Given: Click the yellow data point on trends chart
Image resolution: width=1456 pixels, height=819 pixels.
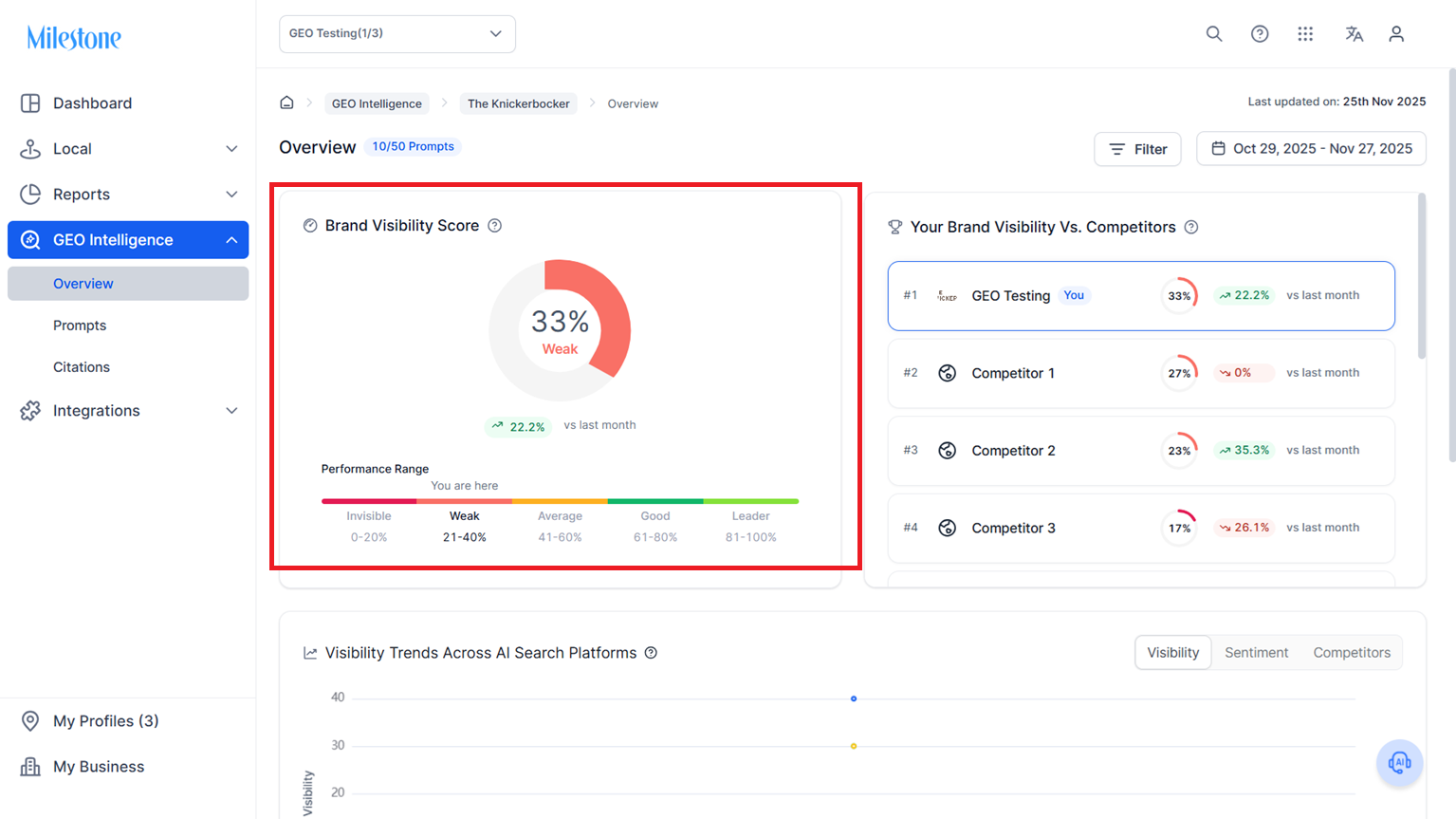Looking at the screenshot, I should coord(854,746).
